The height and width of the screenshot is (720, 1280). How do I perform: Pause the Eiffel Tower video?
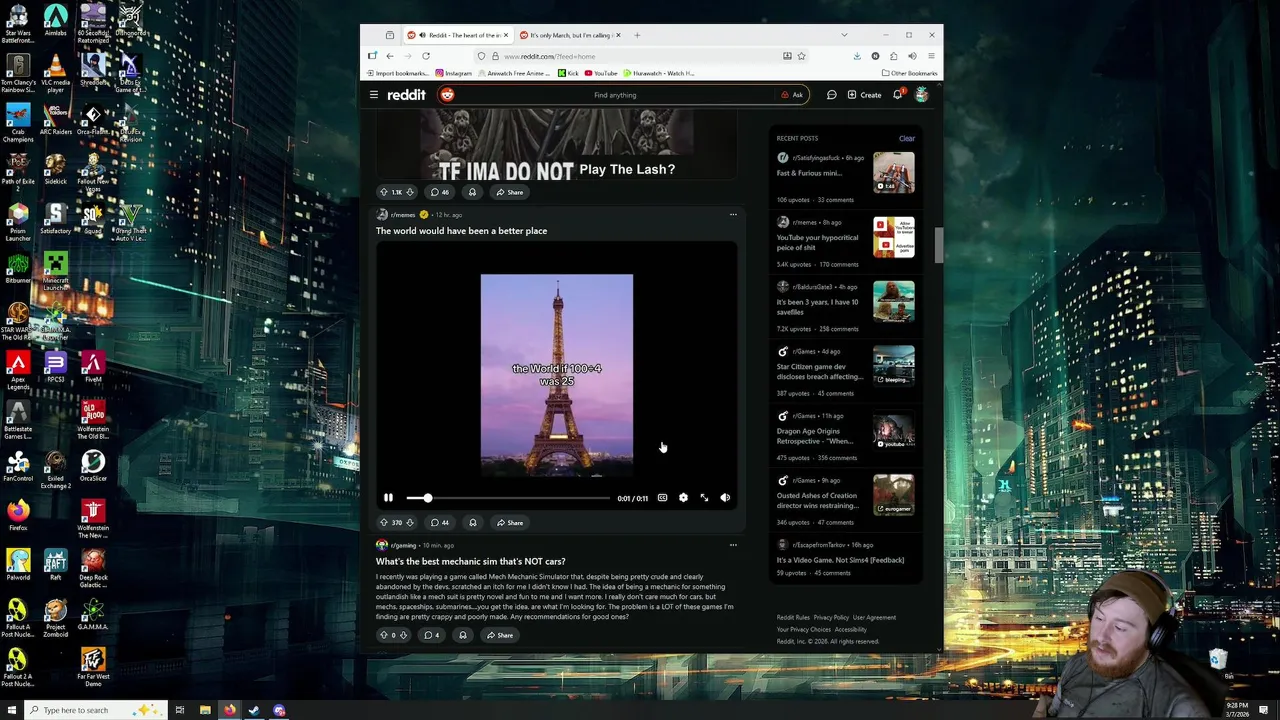click(388, 498)
